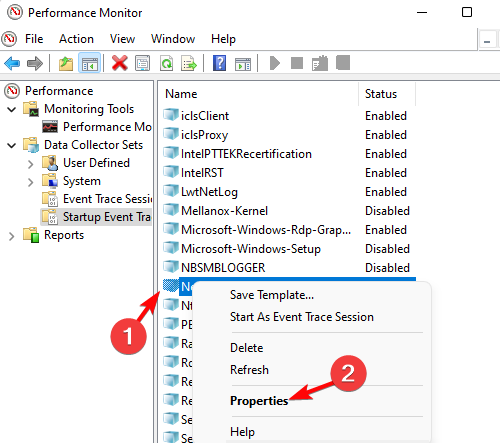Choose Start As Event Trace Session
Viewport: 500px width, 443px height.
[302, 317]
